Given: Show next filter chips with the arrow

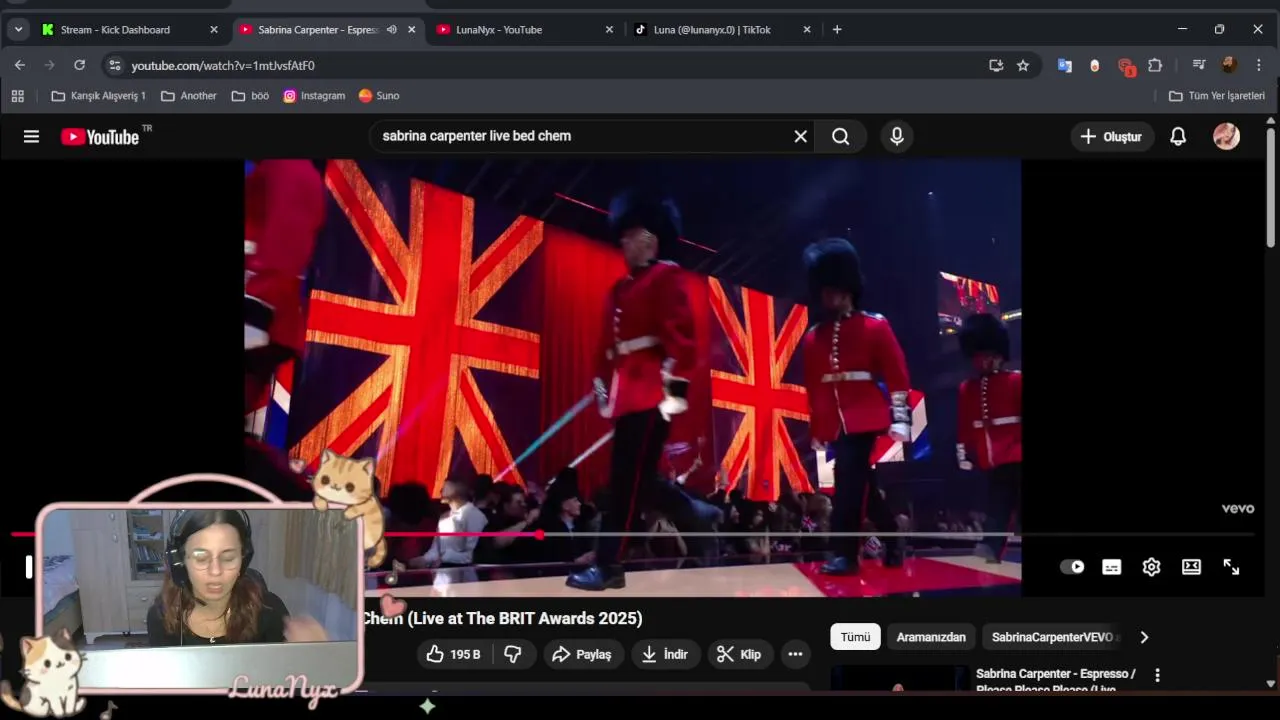Looking at the screenshot, I should click(1144, 637).
